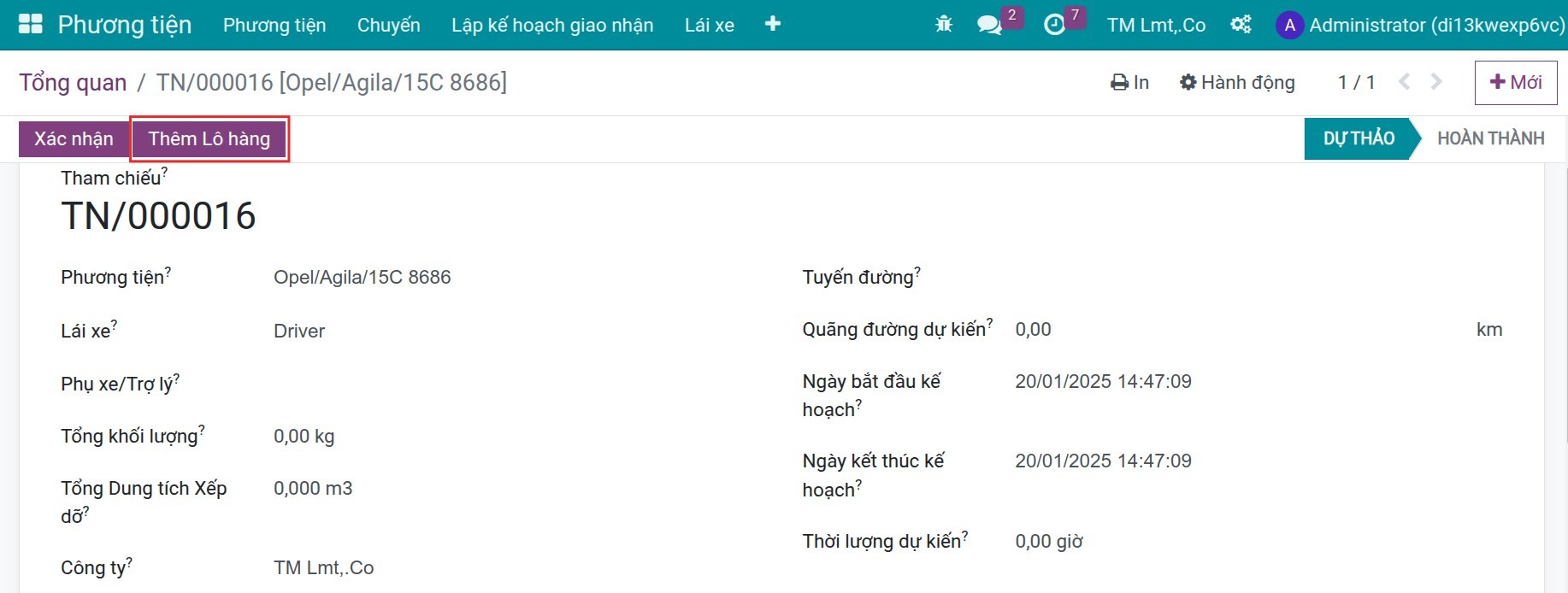Open the developer settings gears icon
The width and height of the screenshot is (1568, 593).
(1241, 25)
